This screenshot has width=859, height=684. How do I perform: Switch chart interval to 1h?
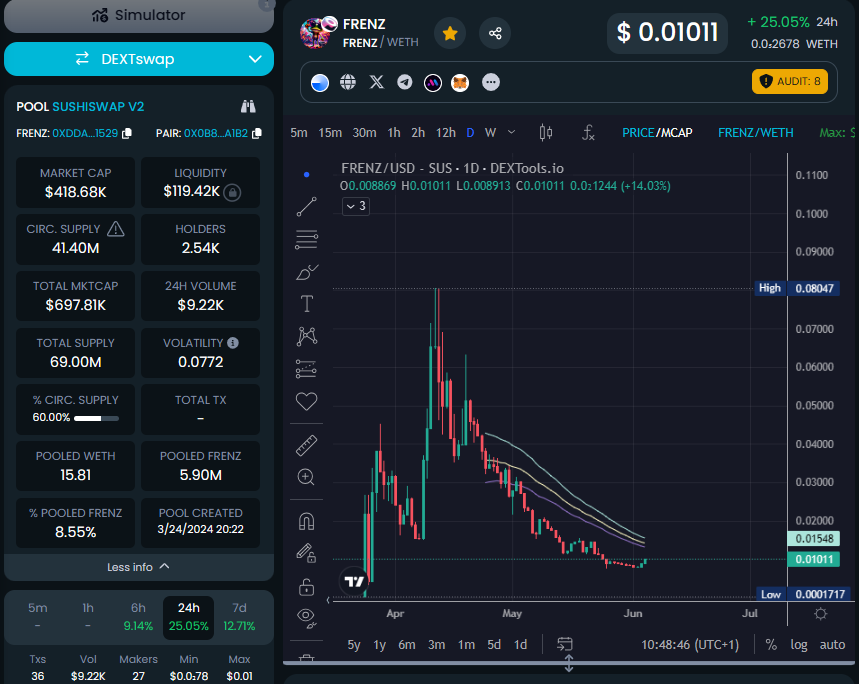[x=393, y=133]
